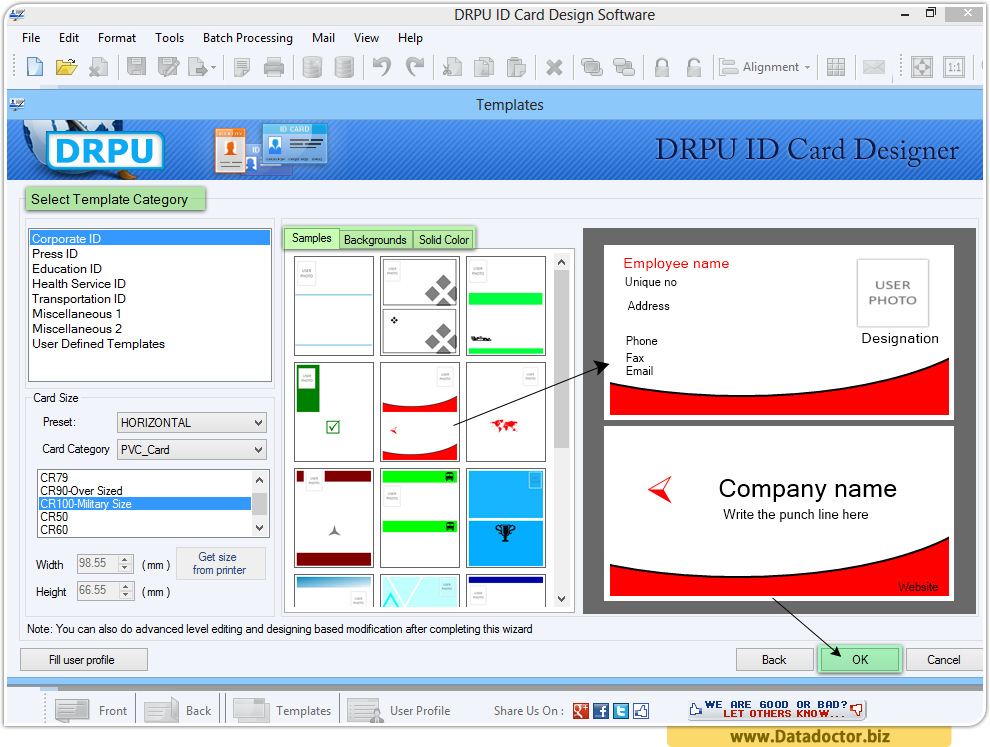Choose the red curved template thumbnail
The width and height of the screenshot is (990, 747).
[x=420, y=412]
